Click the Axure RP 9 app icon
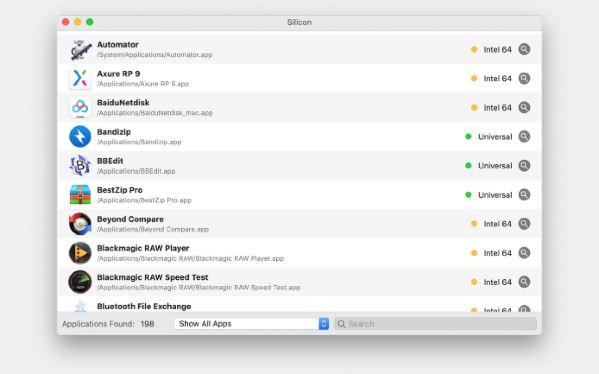 coord(80,78)
